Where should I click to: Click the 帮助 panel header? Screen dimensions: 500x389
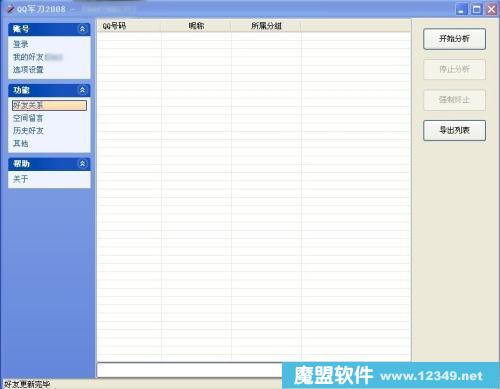(49, 164)
